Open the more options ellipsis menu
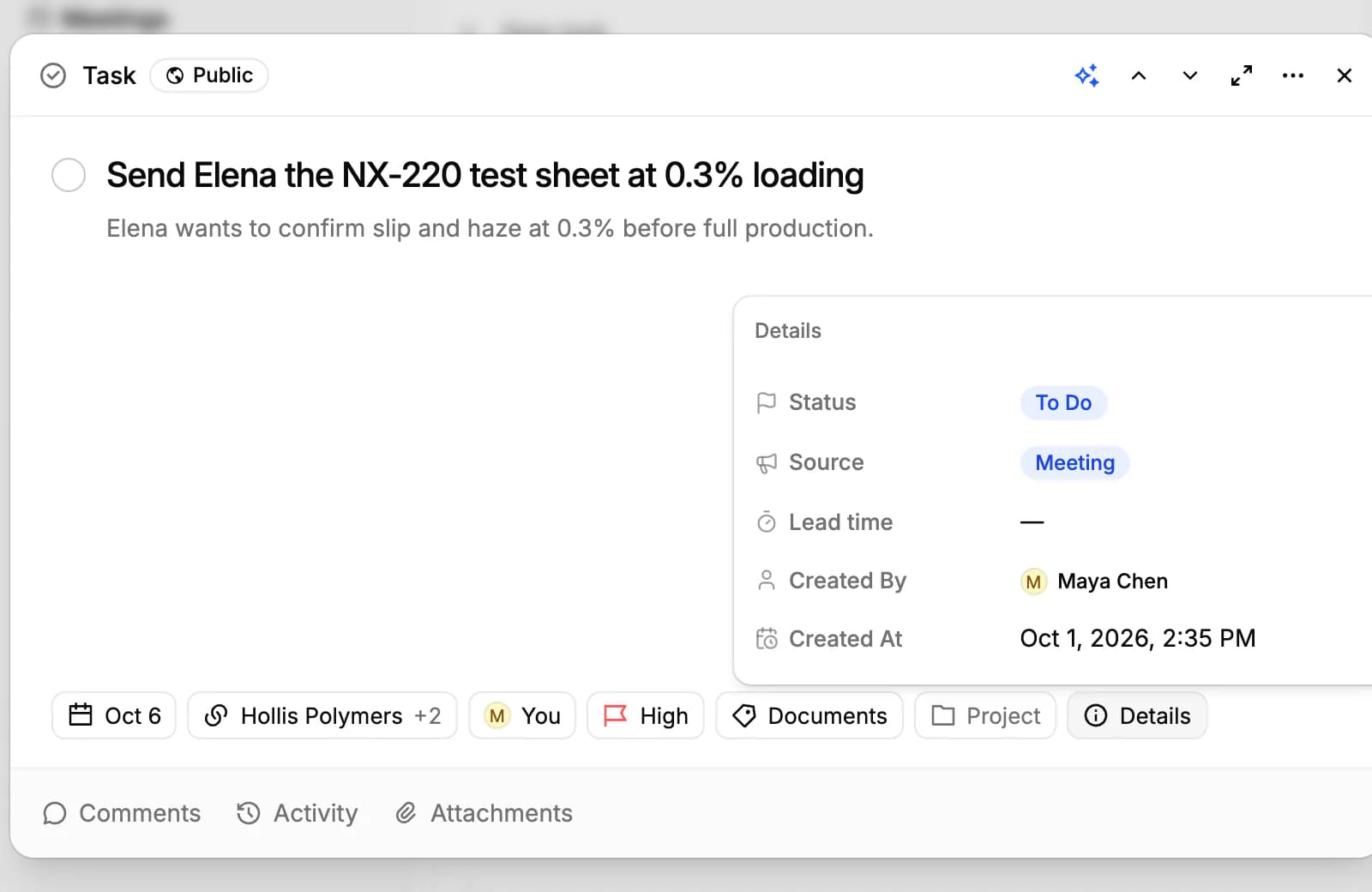1372x892 pixels. 1293,75
